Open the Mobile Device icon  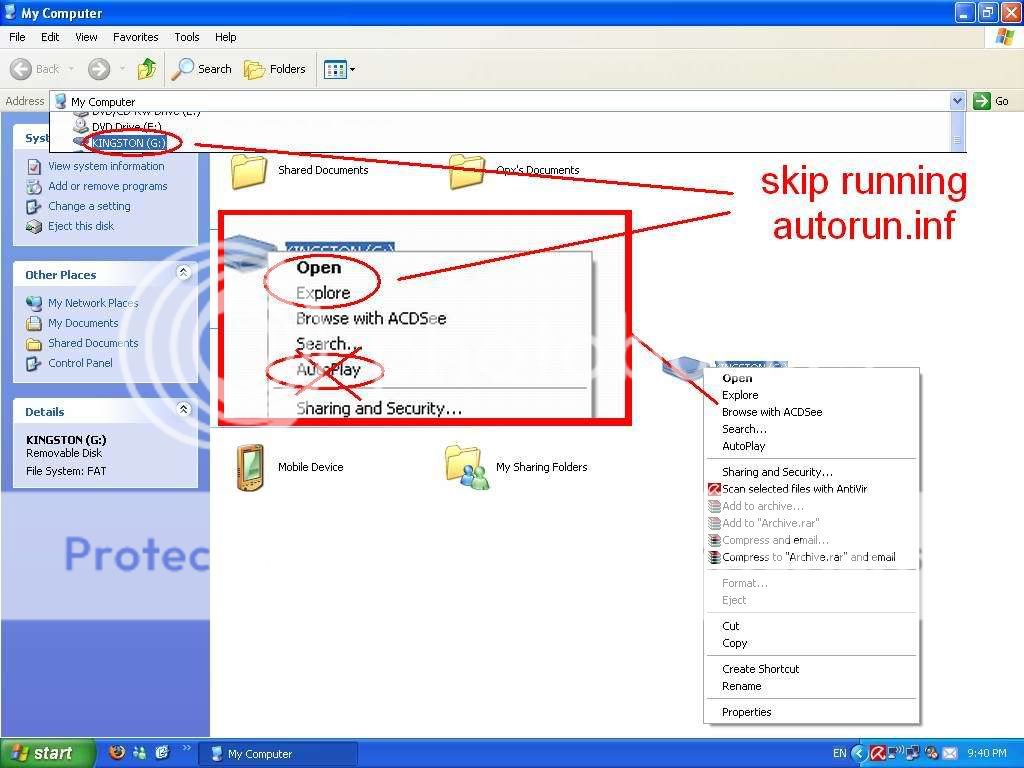[250, 467]
